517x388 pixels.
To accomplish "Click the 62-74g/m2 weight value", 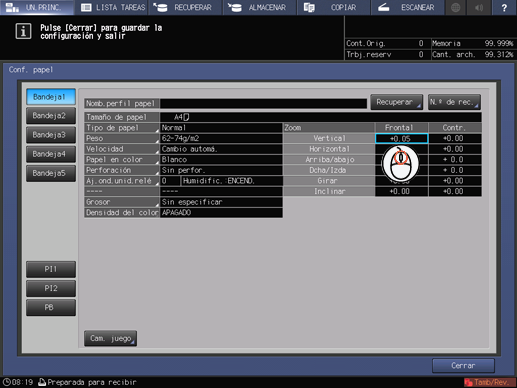I will (221, 138).
